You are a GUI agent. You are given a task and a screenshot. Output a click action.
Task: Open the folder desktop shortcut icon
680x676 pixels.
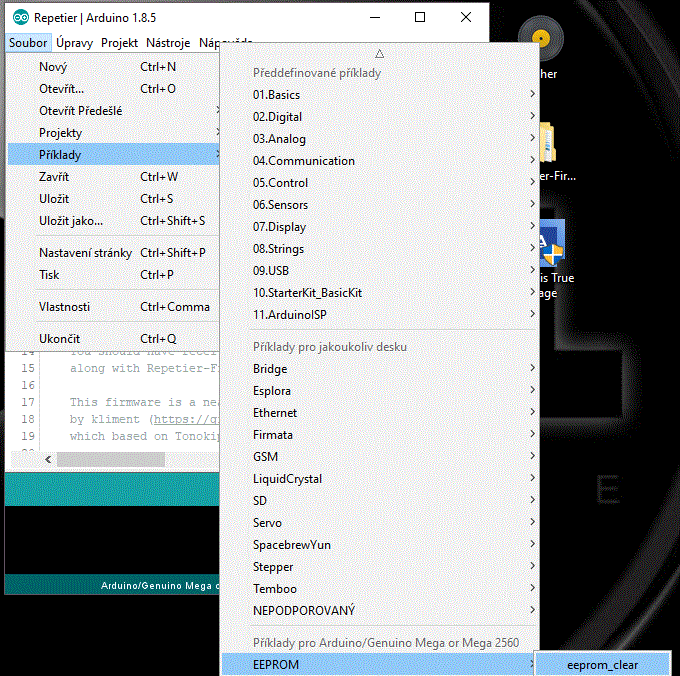click(546, 143)
